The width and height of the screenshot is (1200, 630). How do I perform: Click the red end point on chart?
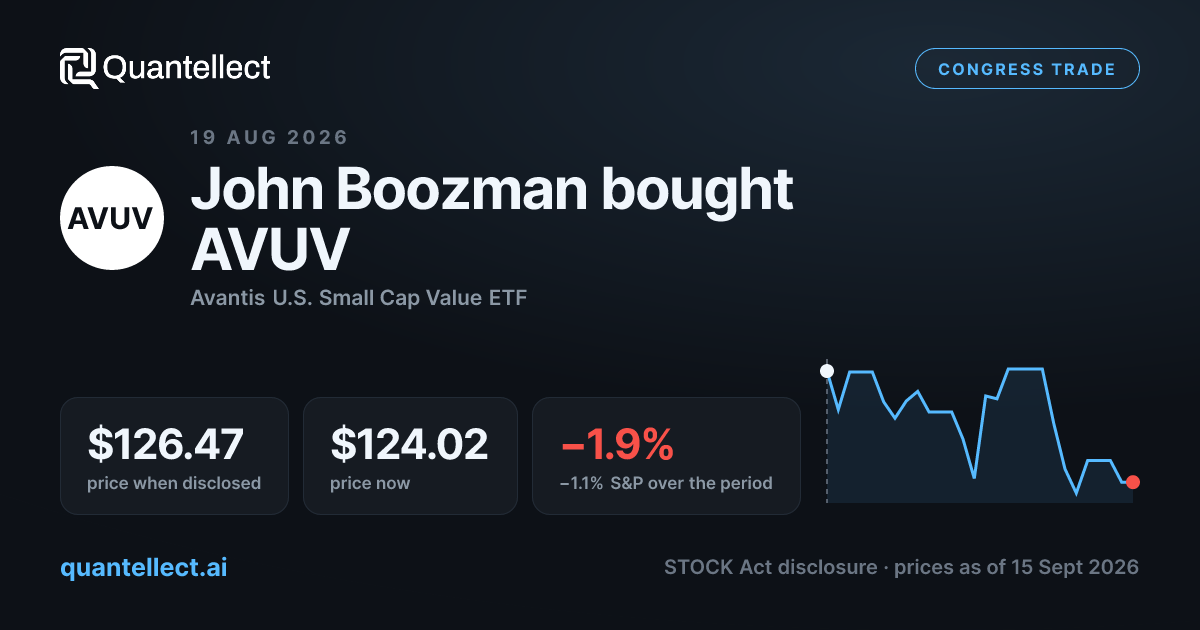1132,482
